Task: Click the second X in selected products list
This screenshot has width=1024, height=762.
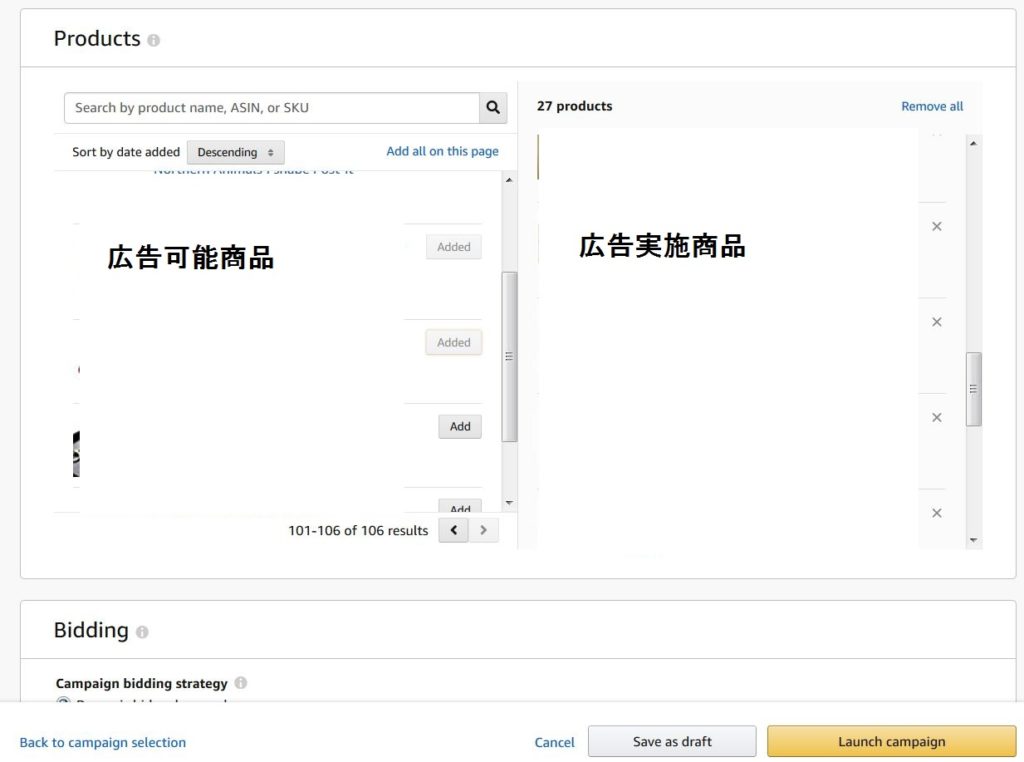Action: pyautogui.click(x=937, y=322)
